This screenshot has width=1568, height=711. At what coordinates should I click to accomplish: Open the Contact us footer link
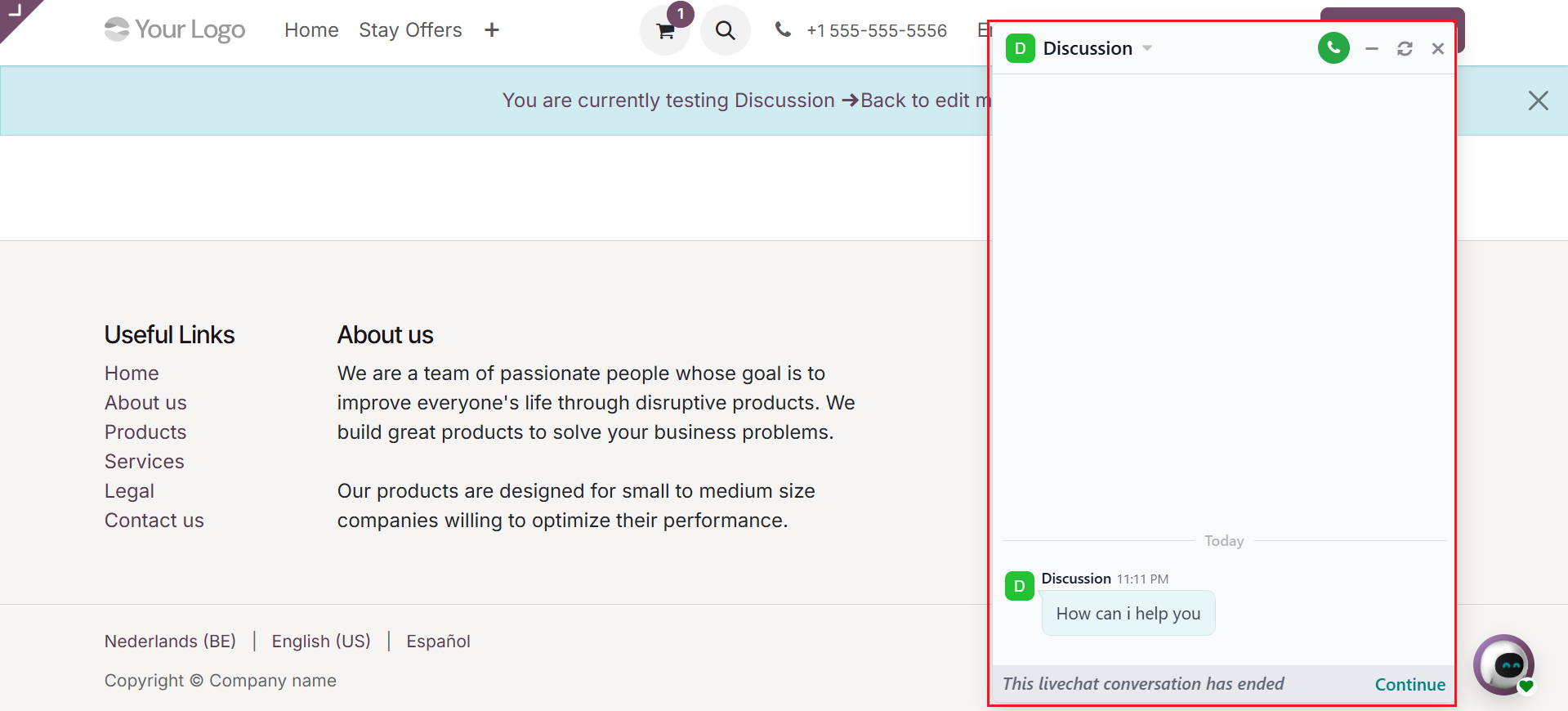[x=154, y=521]
